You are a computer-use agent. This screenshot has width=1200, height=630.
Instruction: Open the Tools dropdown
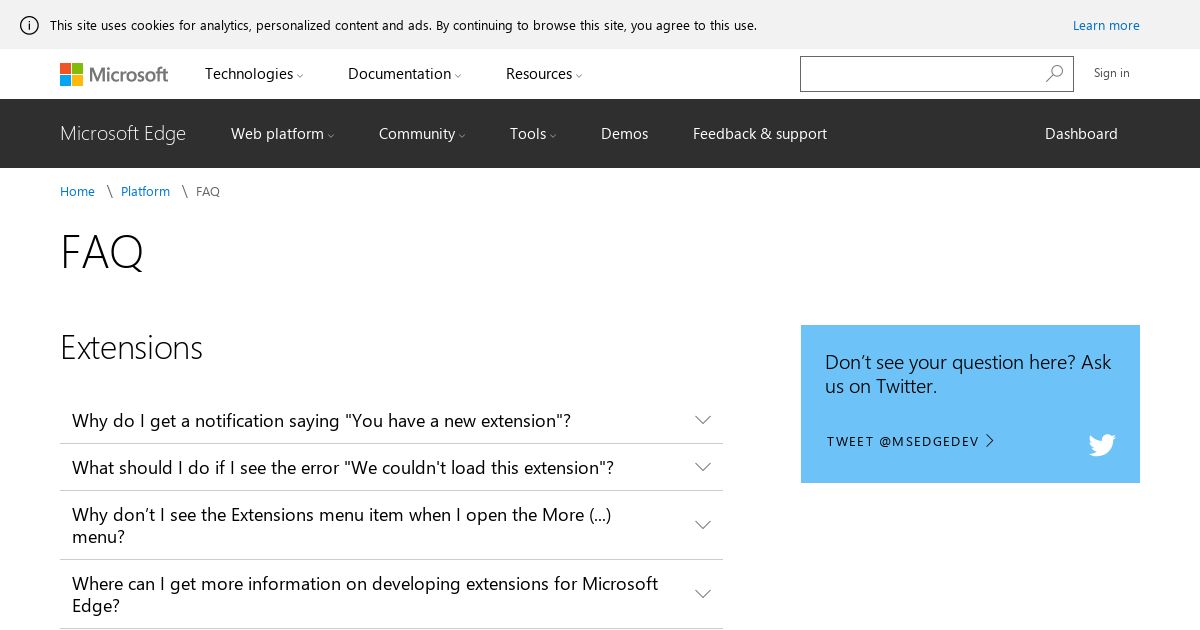533,134
